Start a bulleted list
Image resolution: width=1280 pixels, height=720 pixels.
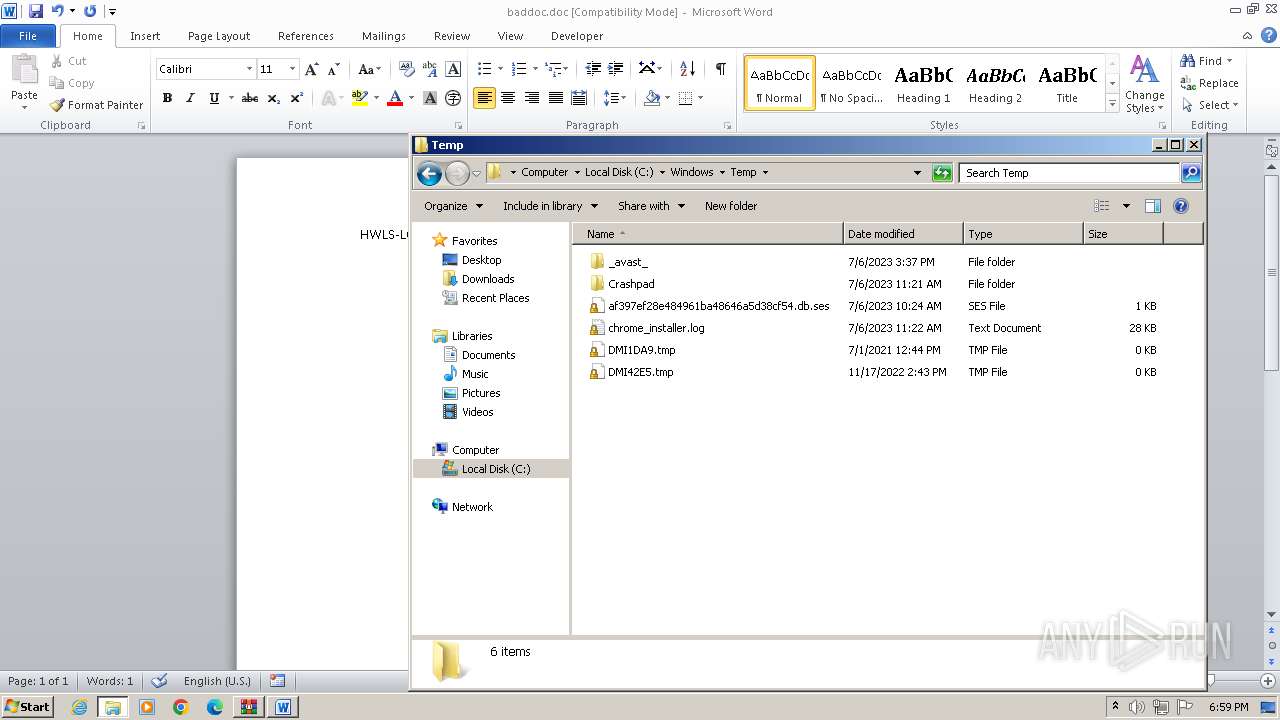pyautogui.click(x=484, y=69)
